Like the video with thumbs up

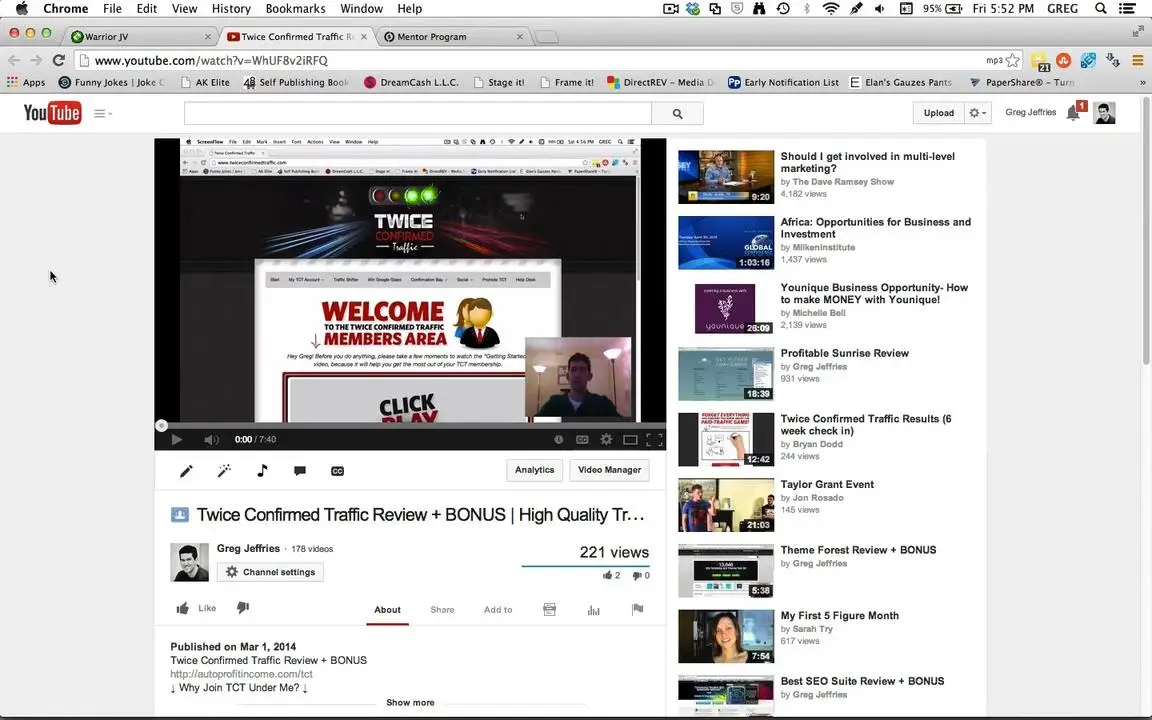click(x=196, y=608)
